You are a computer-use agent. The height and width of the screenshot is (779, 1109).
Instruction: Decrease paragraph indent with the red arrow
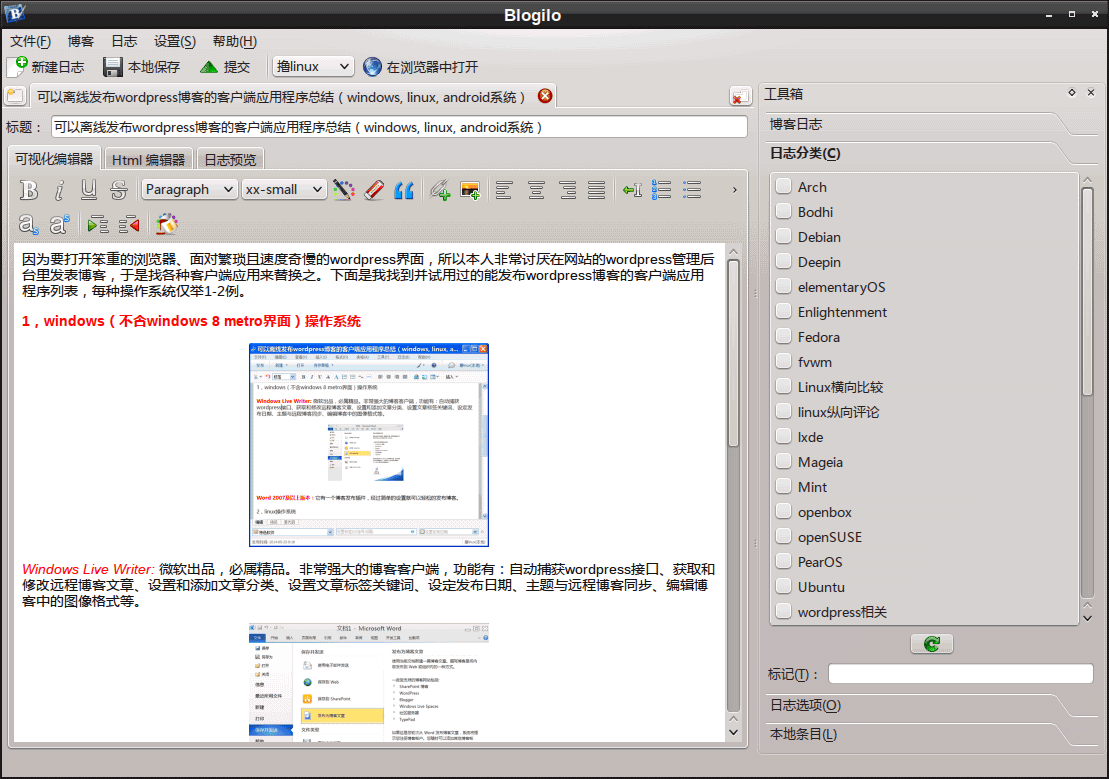pyautogui.click(x=129, y=225)
